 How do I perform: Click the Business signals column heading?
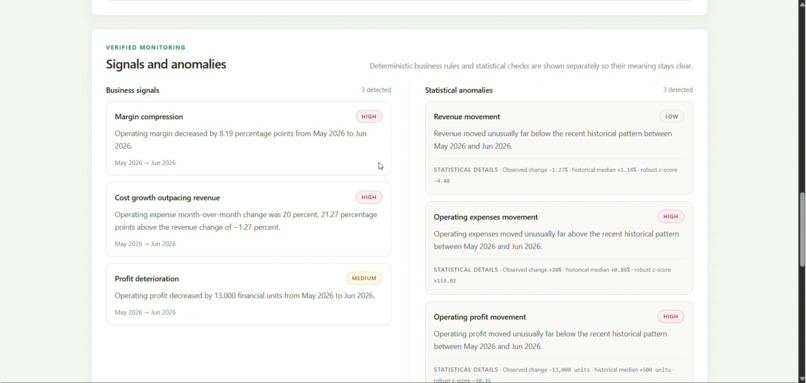[132, 90]
